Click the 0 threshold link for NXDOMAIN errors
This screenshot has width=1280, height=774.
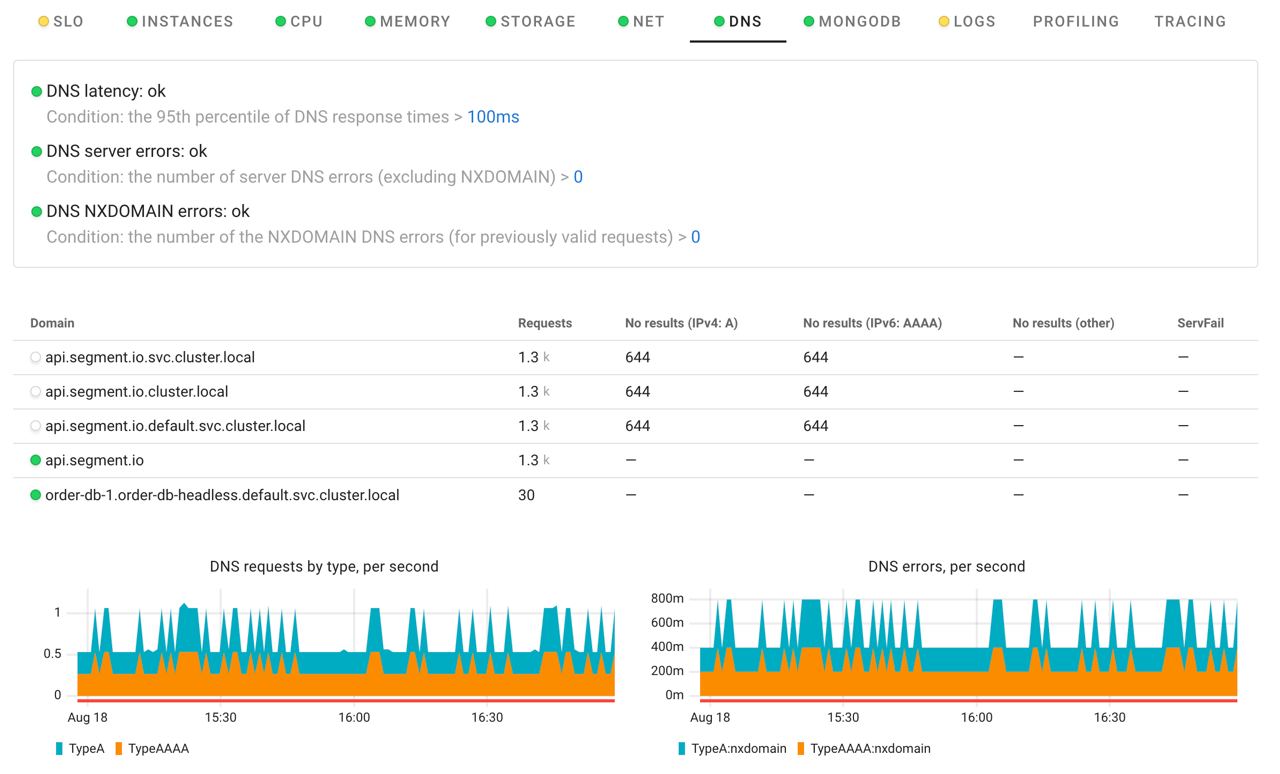695,237
